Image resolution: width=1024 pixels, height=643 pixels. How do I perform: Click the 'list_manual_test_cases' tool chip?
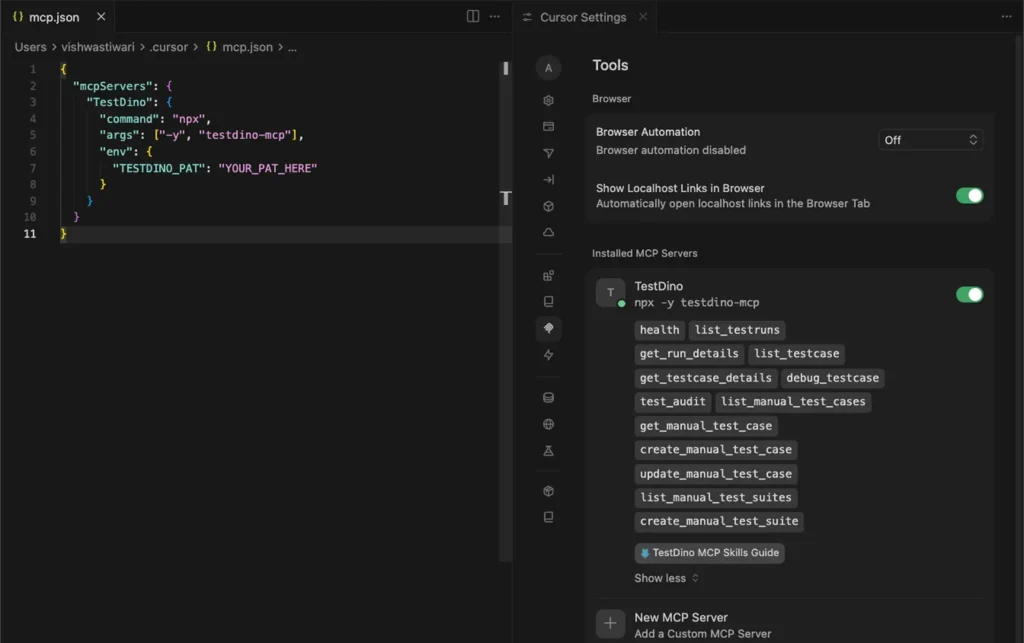pyautogui.click(x=793, y=401)
